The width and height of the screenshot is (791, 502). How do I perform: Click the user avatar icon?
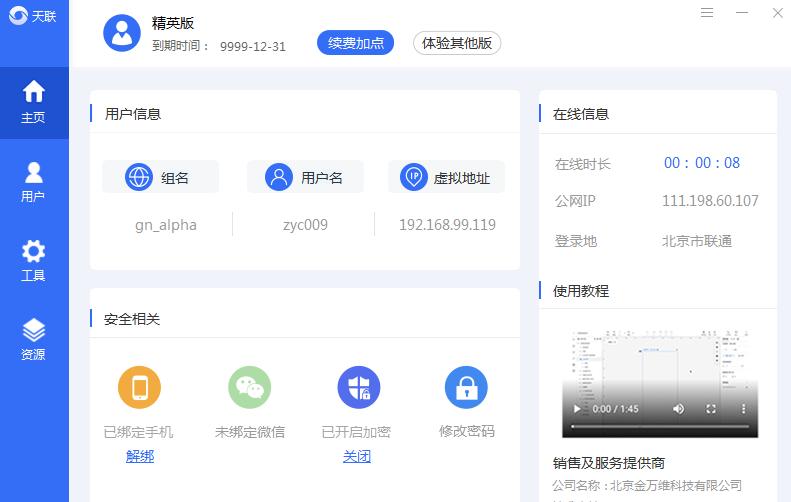(x=122, y=33)
